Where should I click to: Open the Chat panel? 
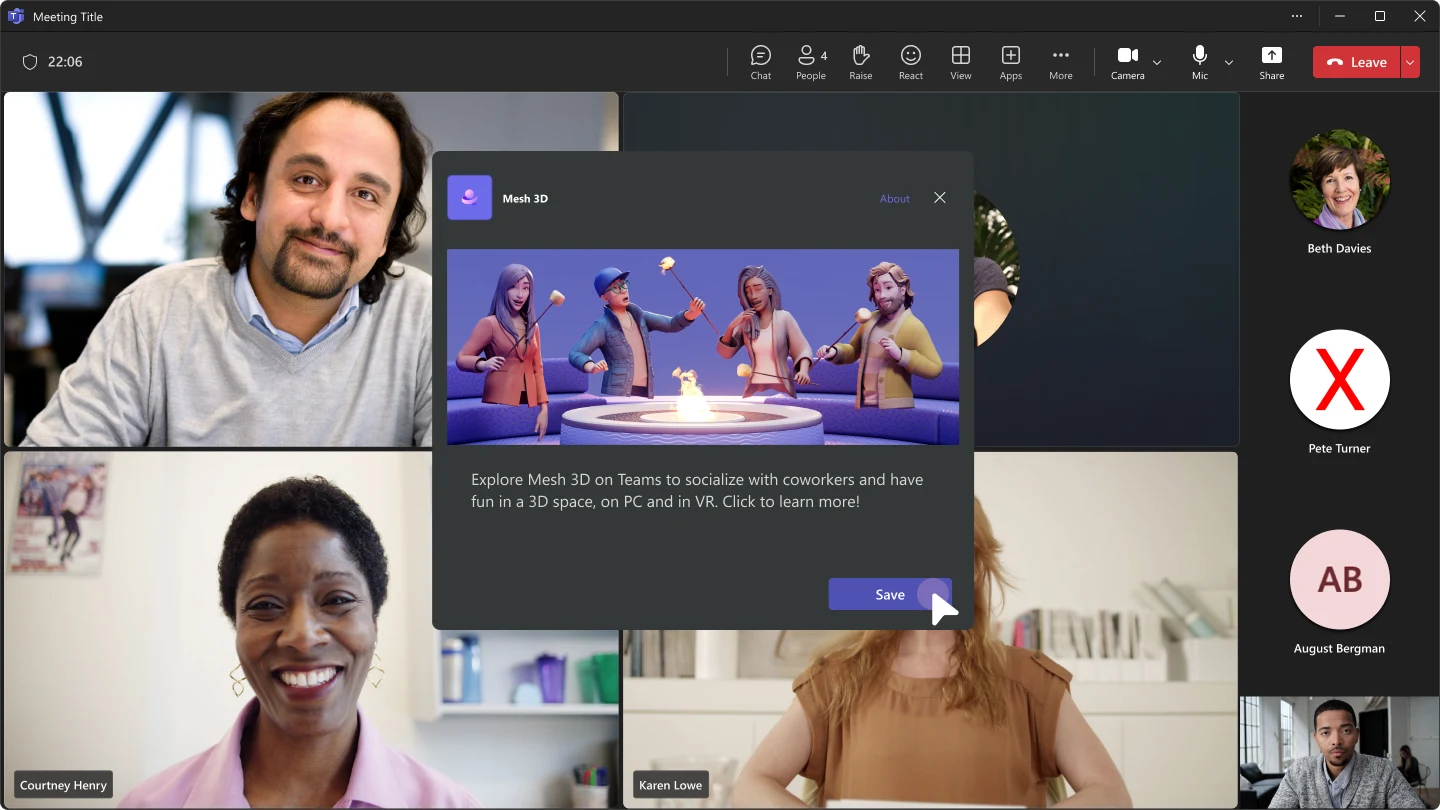click(761, 62)
